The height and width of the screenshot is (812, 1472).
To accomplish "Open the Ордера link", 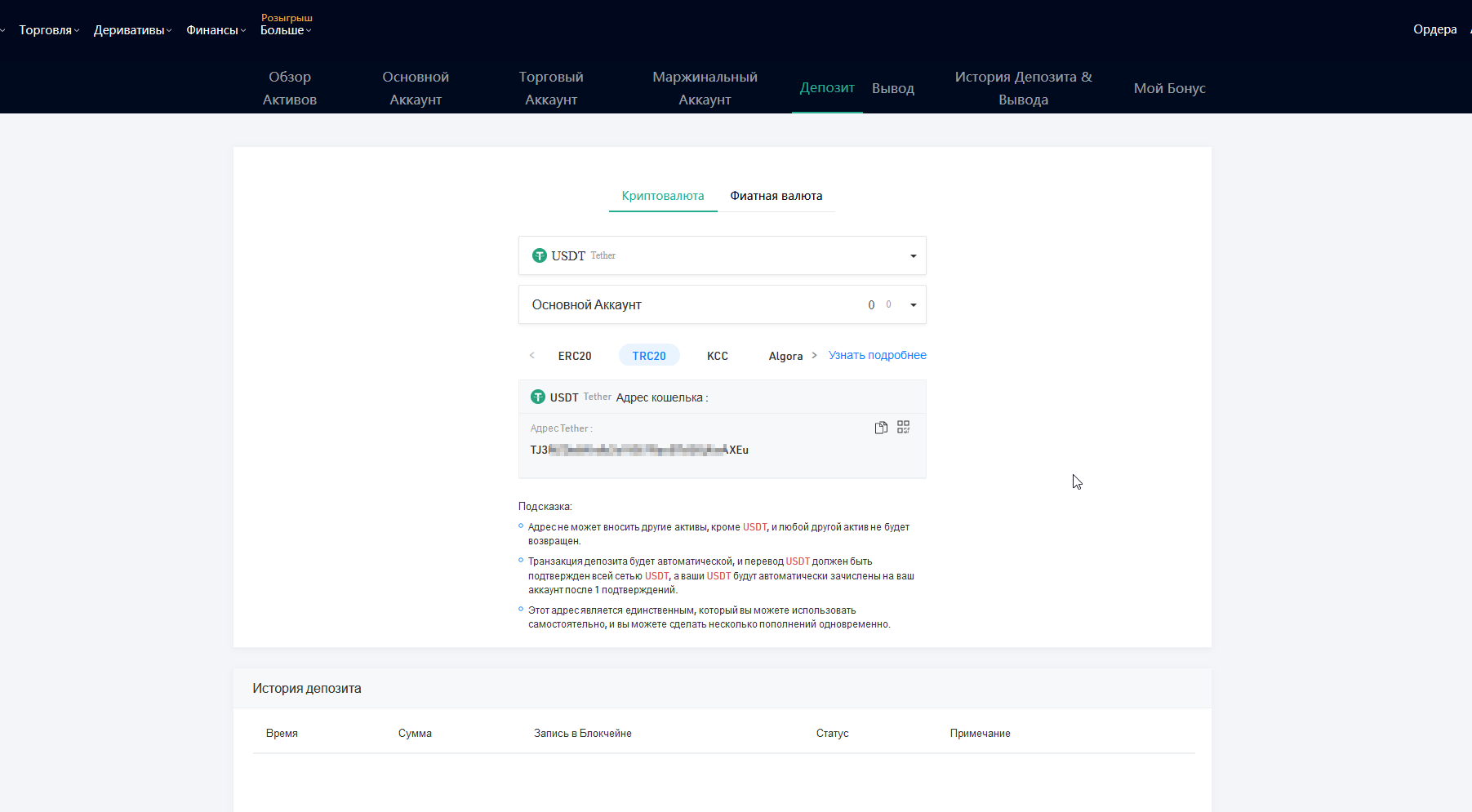I will pos(1434,29).
